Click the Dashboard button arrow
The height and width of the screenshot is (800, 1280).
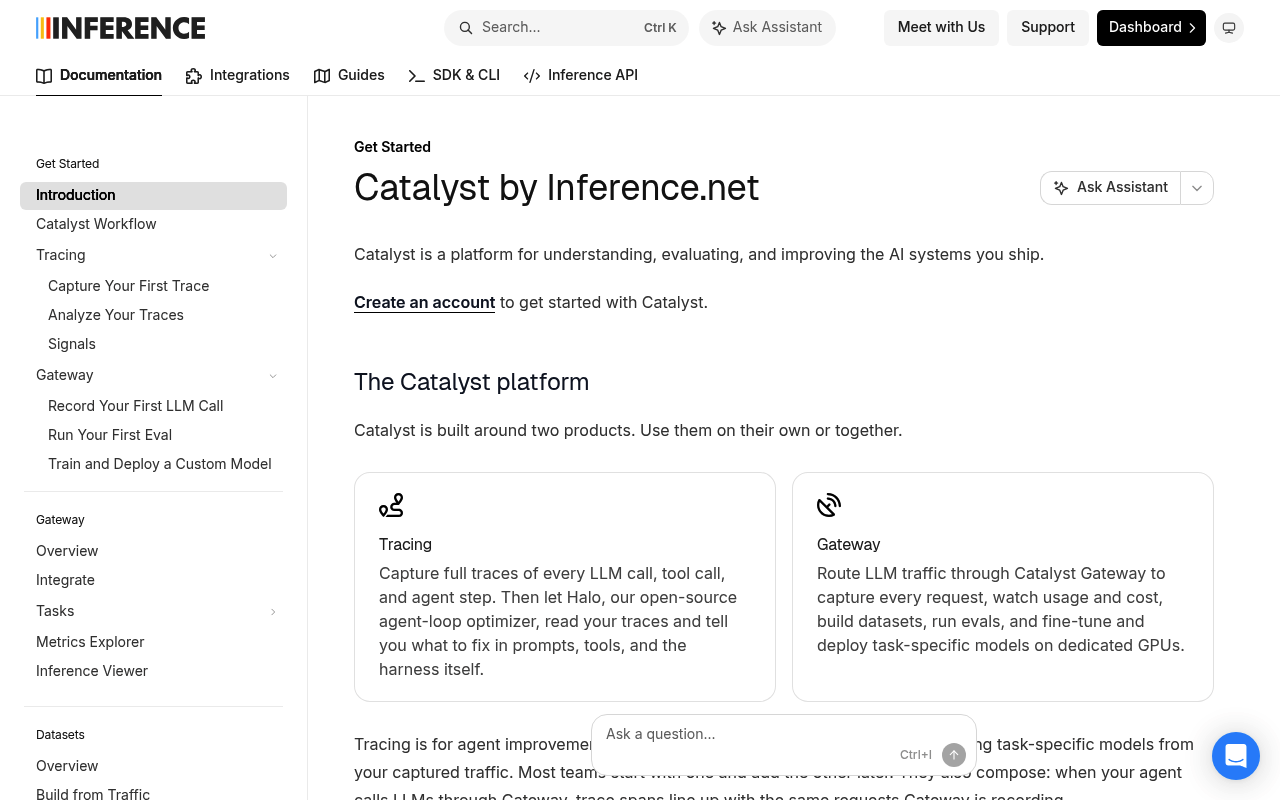[x=1192, y=28]
